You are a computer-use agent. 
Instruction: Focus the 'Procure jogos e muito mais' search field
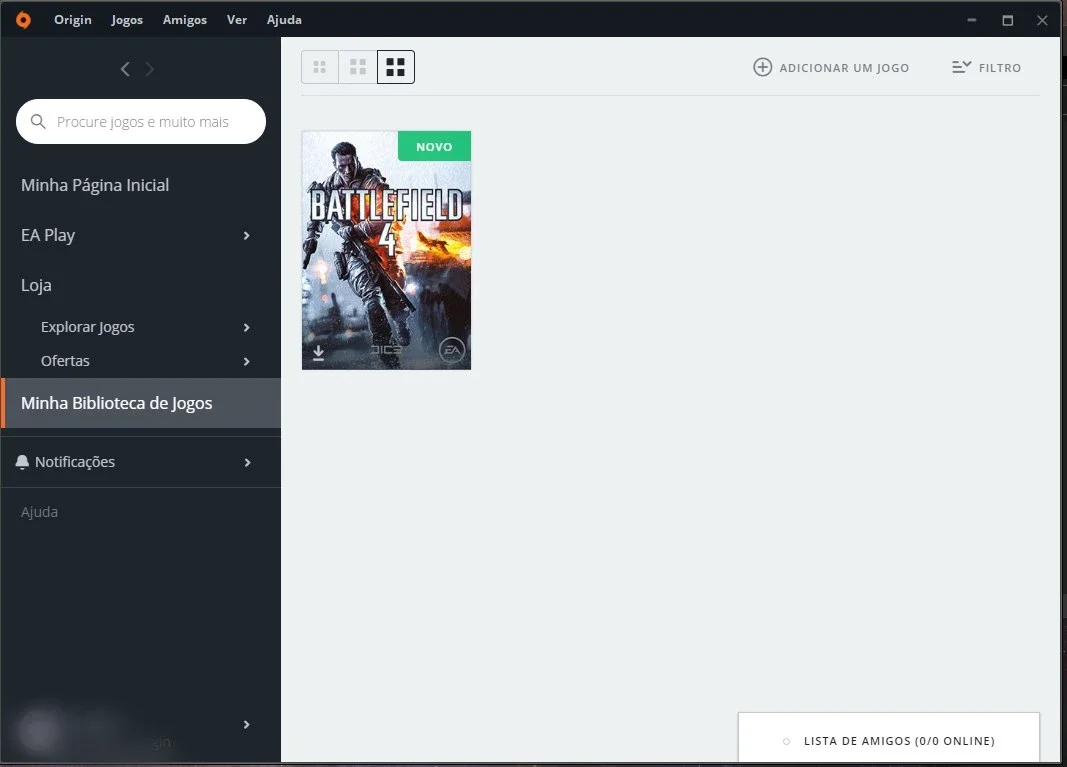141,121
